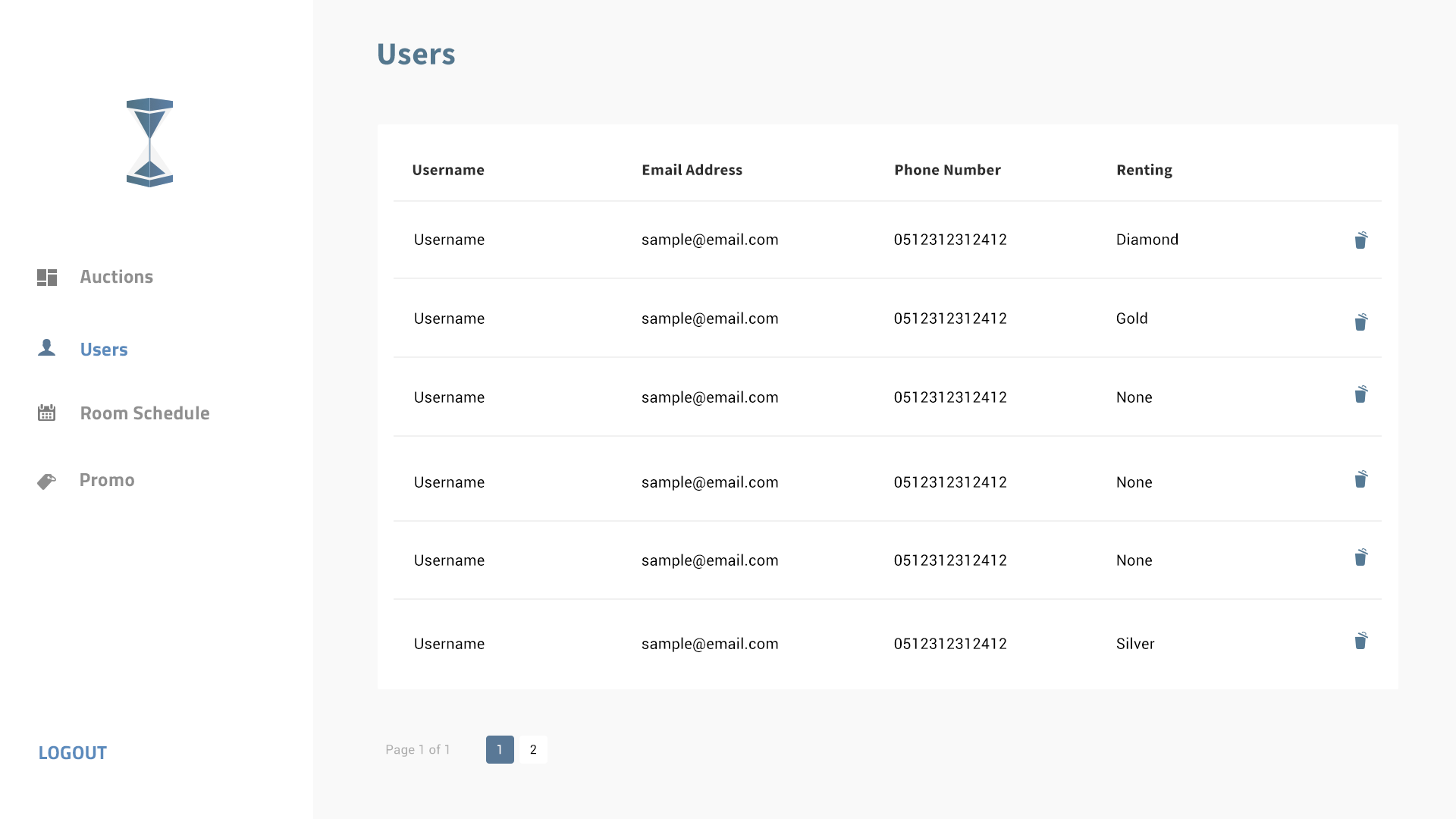1456x819 pixels.
Task: Click the Users page heading
Action: point(416,54)
